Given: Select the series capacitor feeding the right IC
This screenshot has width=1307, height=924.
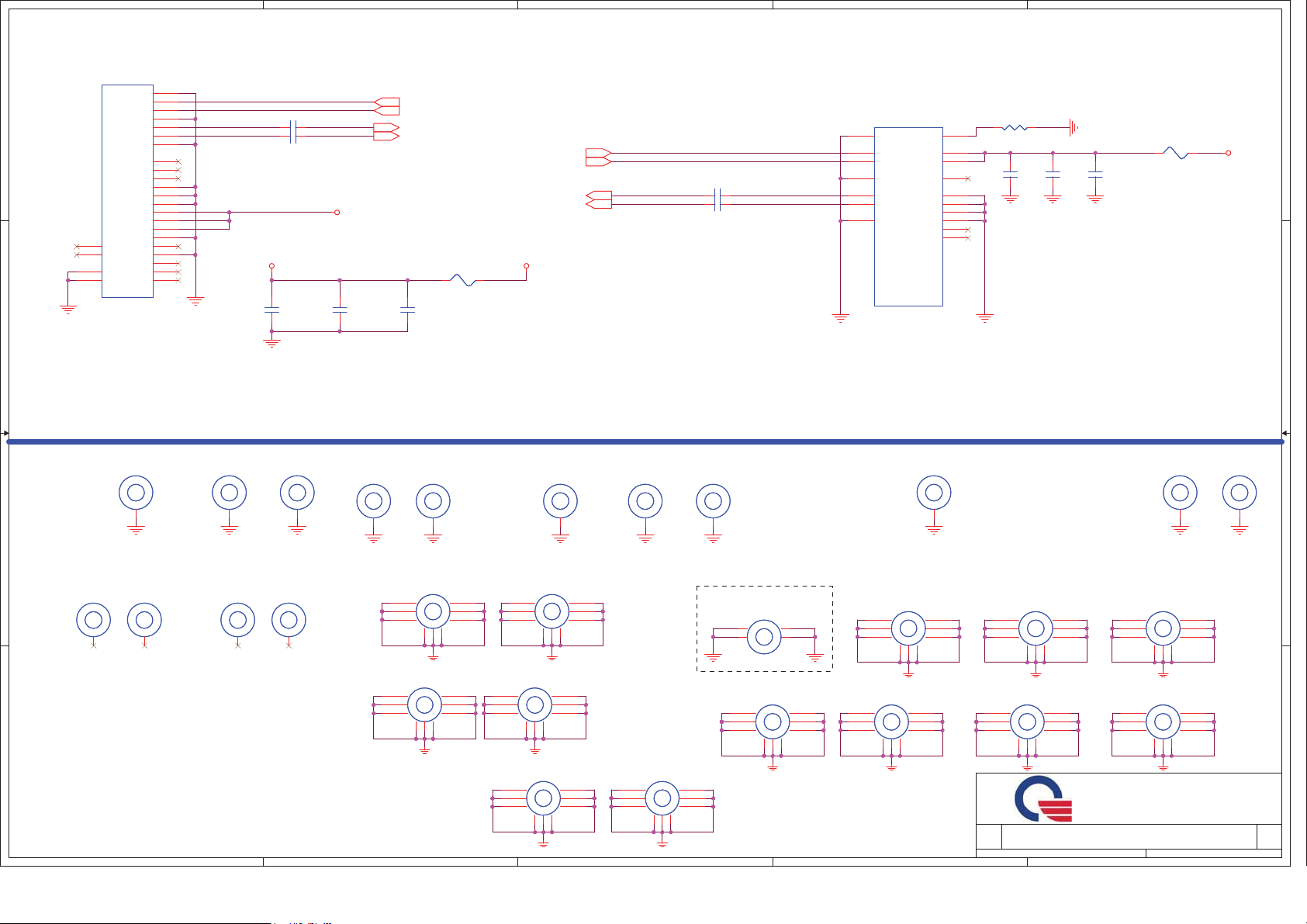Looking at the screenshot, I should (717, 200).
